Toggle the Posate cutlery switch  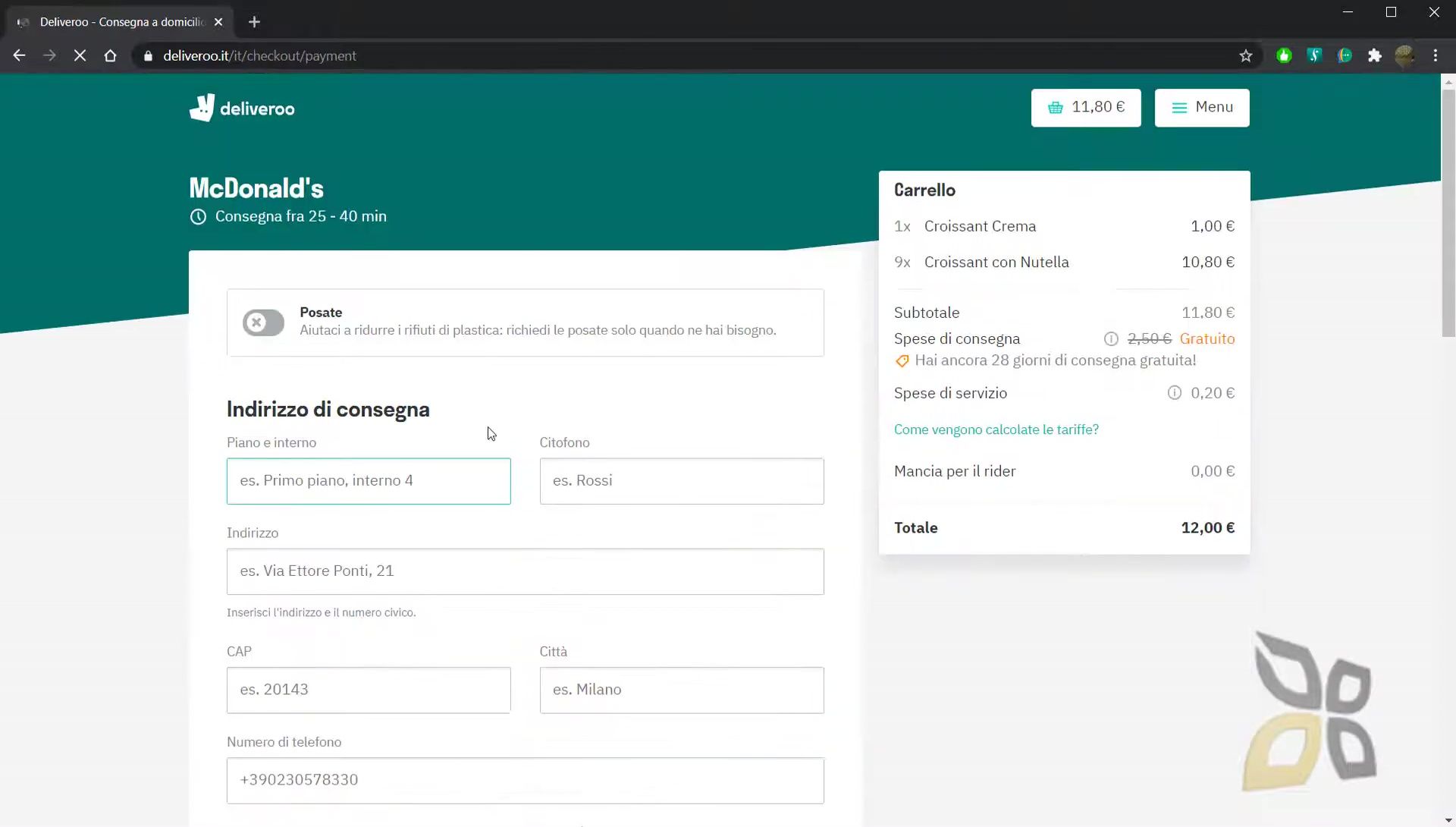263,322
